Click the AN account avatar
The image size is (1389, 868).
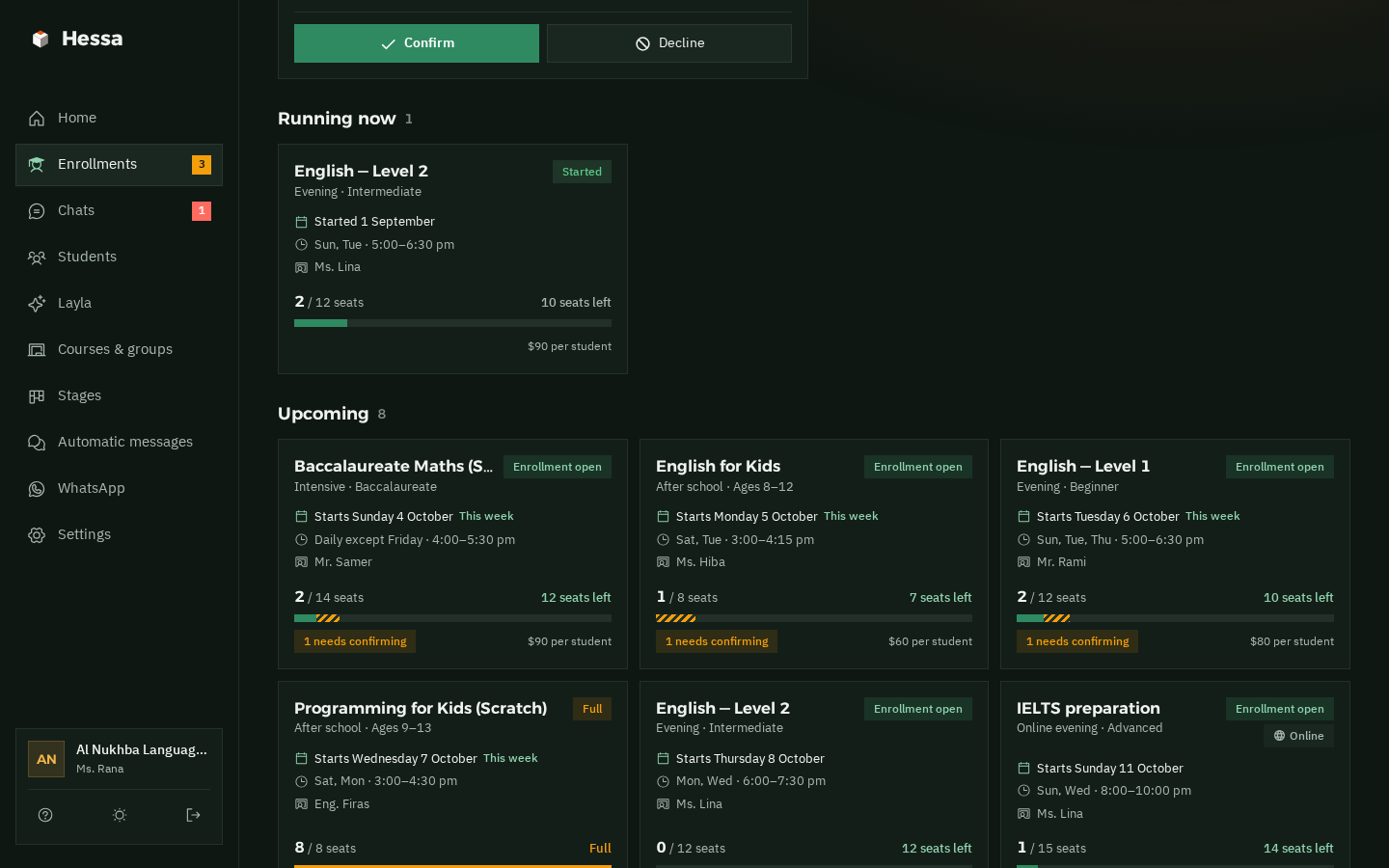pyautogui.click(x=46, y=759)
